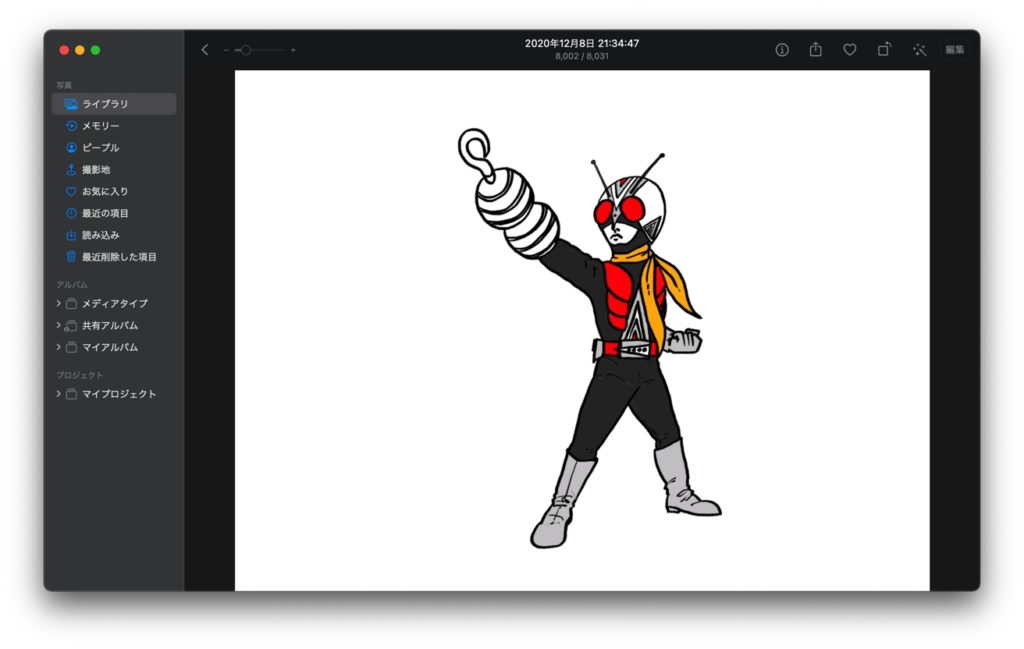The height and width of the screenshot is (649, 1024).
Task: Click the 最近削除した項目 trash icon
Action: pyautogui.click(x=71, y=257)
